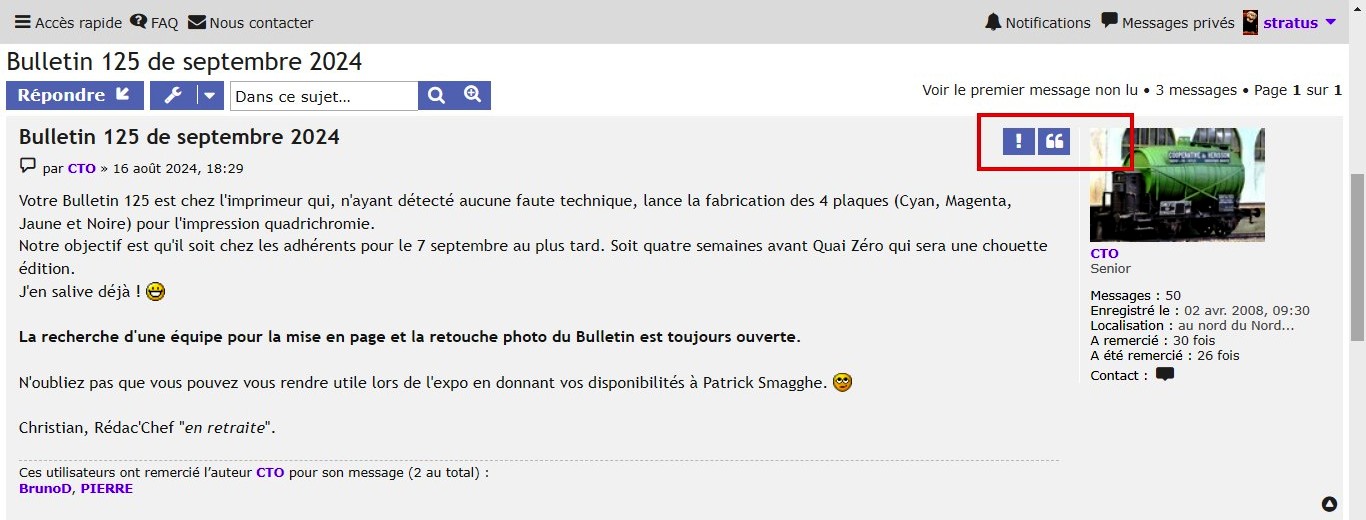Send CTO a private message via the Contact icon
The height and width of the screenshot is (520, 1366).
pos(1165,375)
